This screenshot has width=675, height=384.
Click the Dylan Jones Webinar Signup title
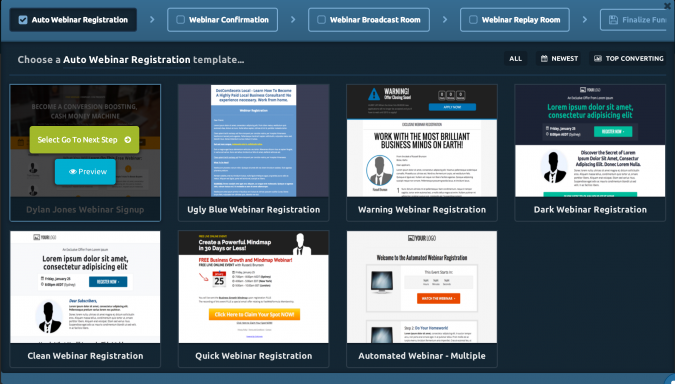85,210
